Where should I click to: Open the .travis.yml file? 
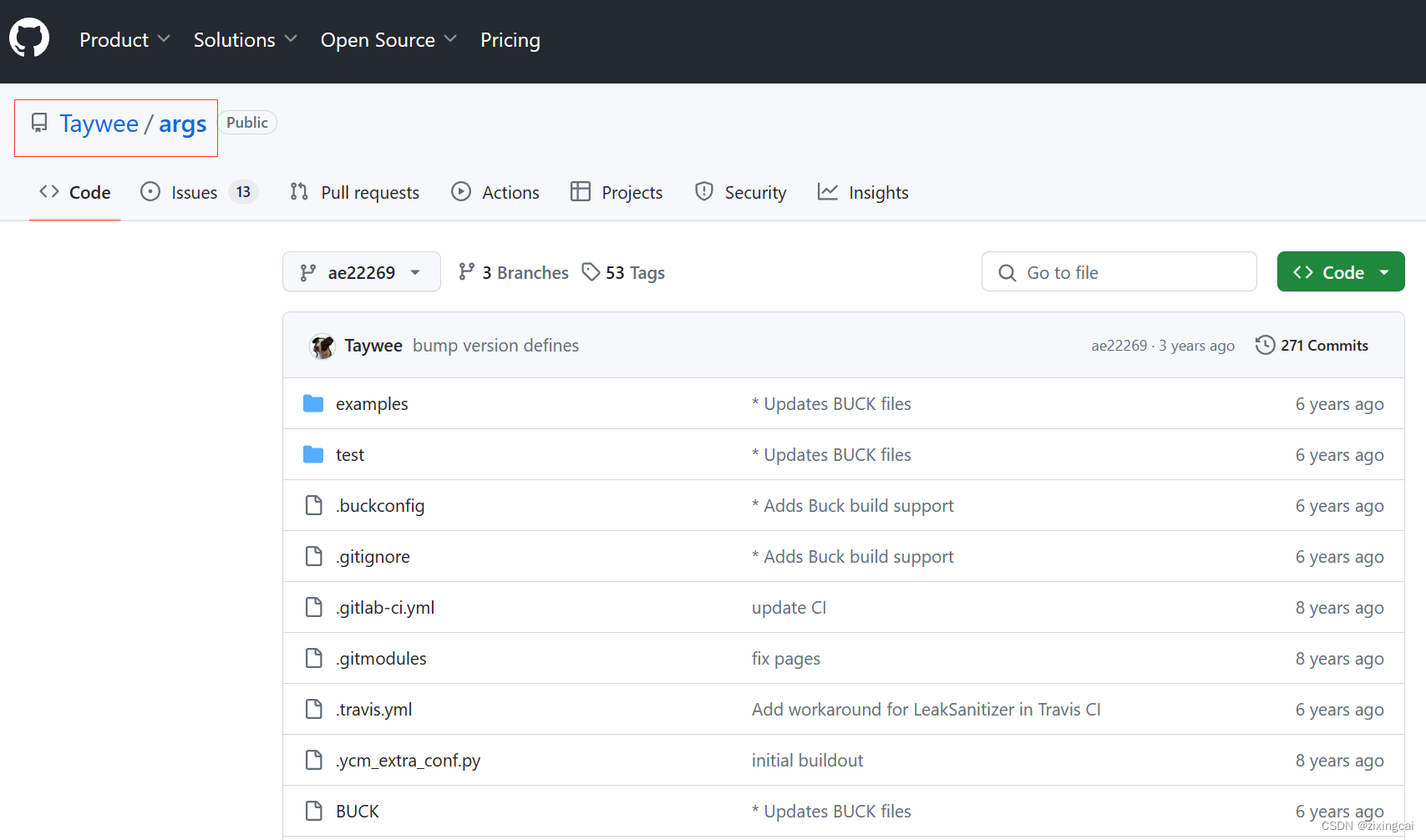(x=374, y=709)
